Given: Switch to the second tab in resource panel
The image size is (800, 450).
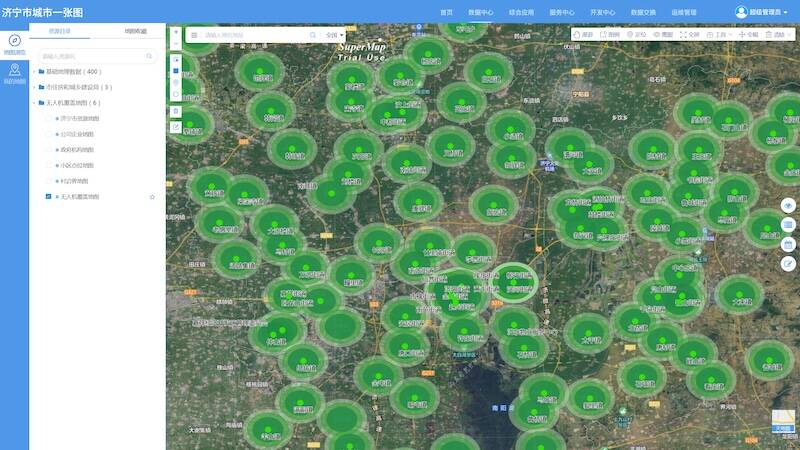Looking at the screenshot, I should pos(135,31).
